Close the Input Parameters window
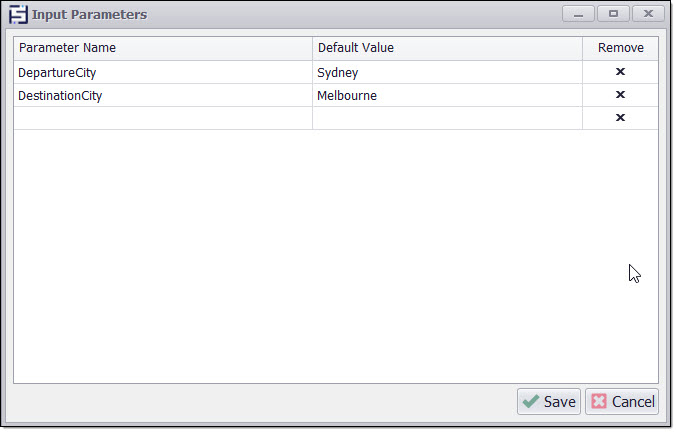This screenshot has width=676, height=432. click(x=648, y=14)
